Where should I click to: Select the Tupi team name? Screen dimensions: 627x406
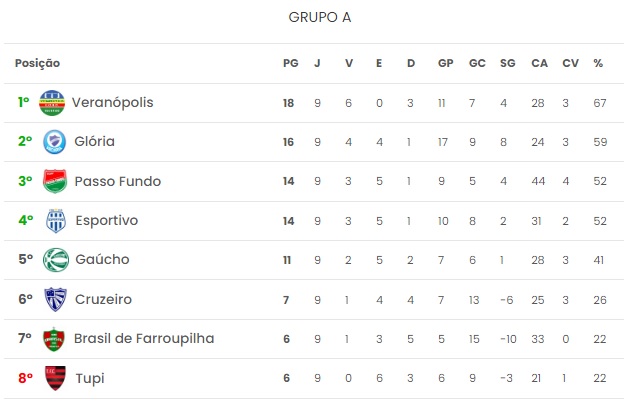pos(90,378)
